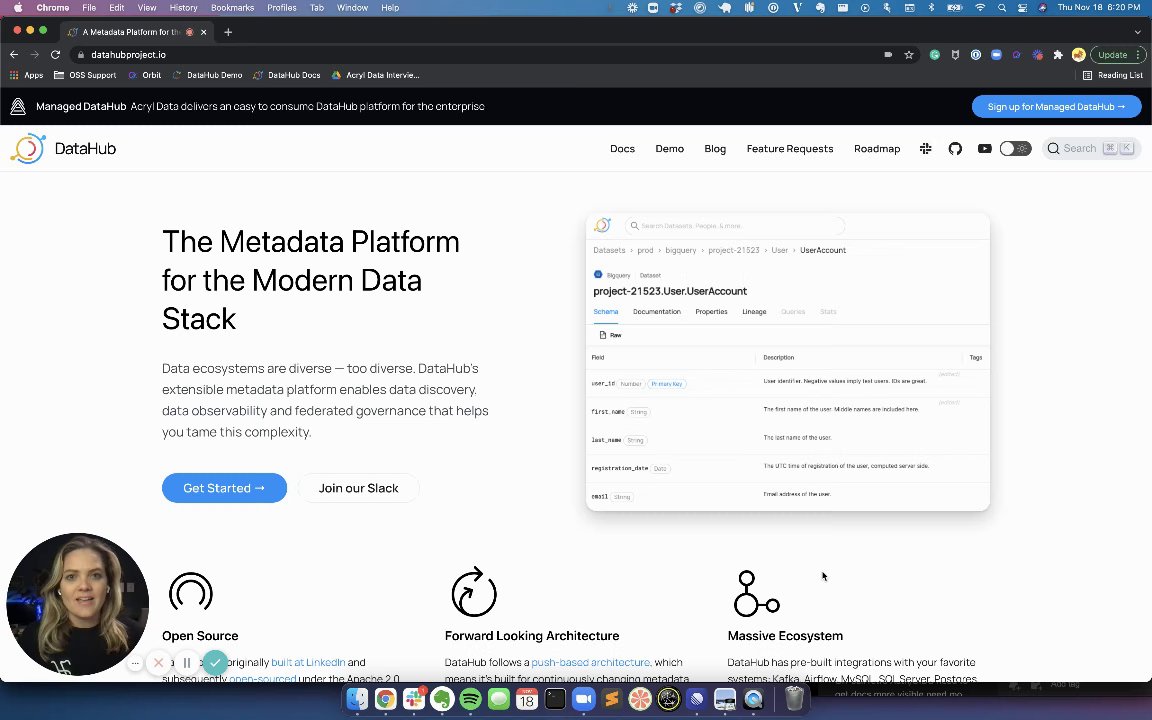Open the Chrome History menu
Image resolution: width=1152 pixels, height=720 pixels.
183,7
